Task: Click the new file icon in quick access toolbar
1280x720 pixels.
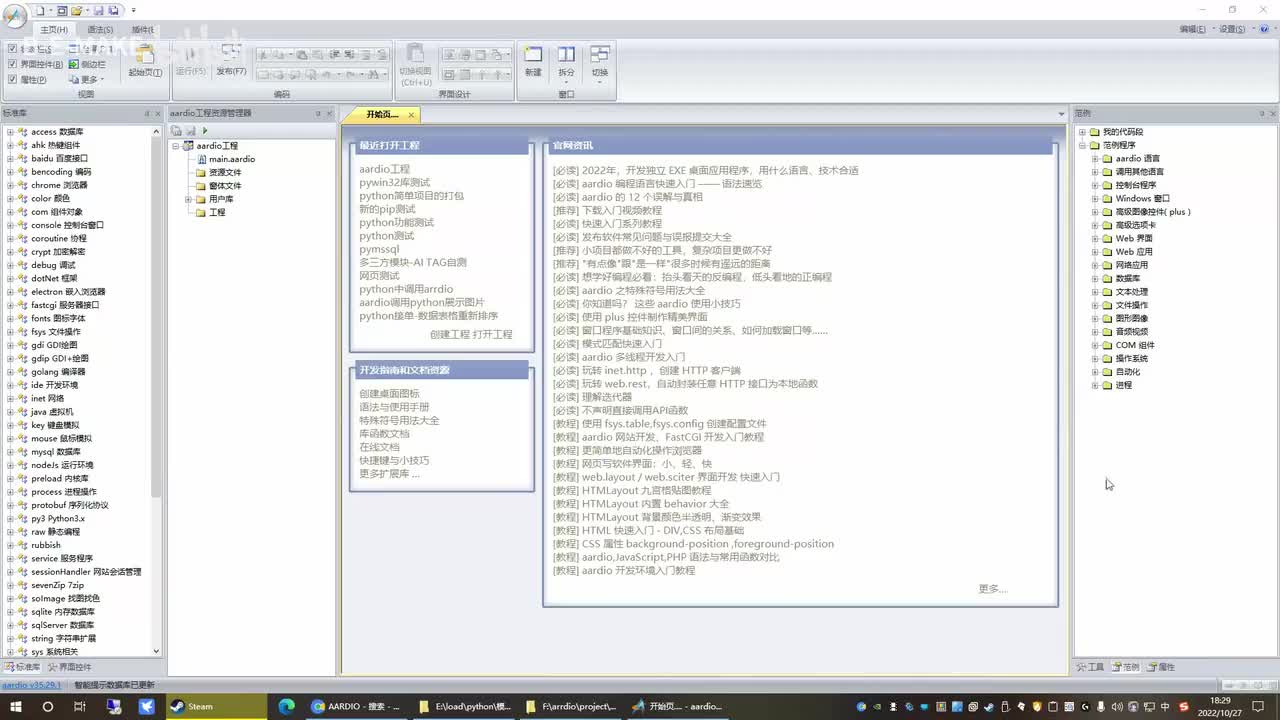Action: tap(40, 10)
